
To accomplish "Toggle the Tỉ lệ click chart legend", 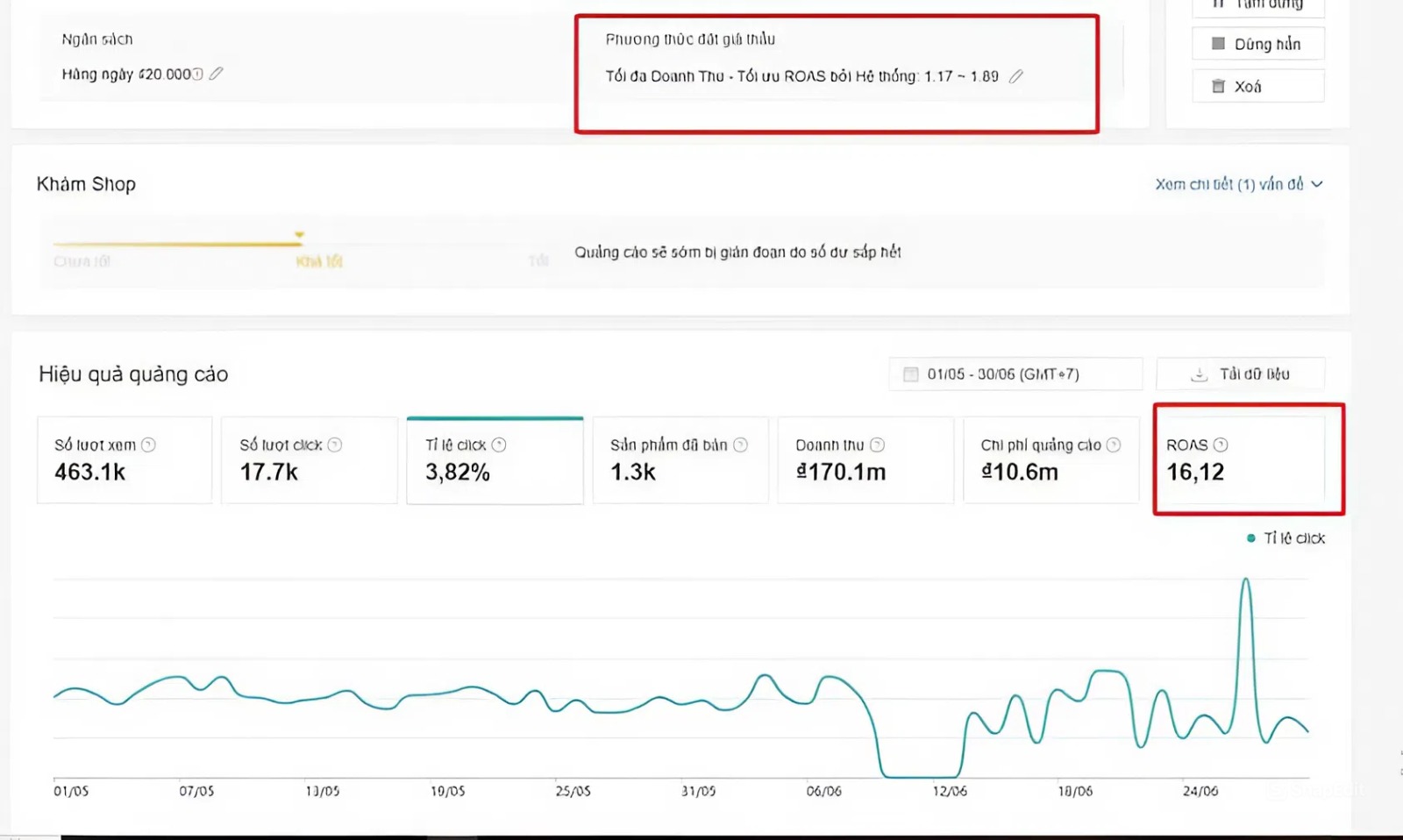I will (1285, 538).
